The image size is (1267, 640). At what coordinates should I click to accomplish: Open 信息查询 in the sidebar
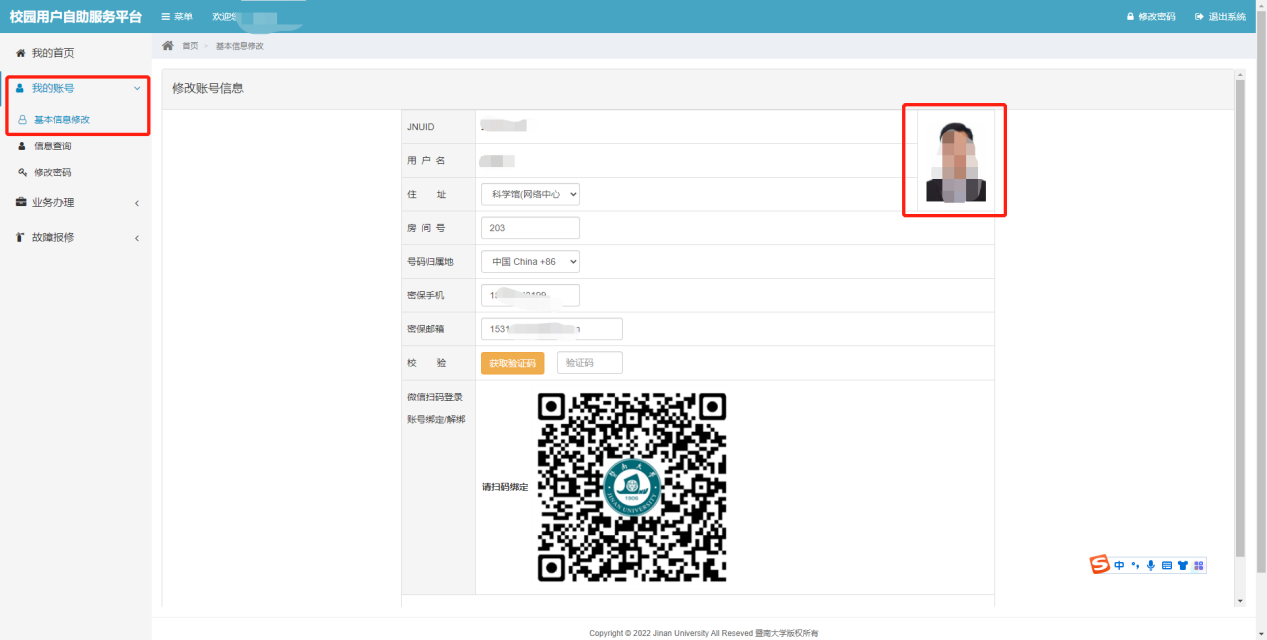[52, 146]
